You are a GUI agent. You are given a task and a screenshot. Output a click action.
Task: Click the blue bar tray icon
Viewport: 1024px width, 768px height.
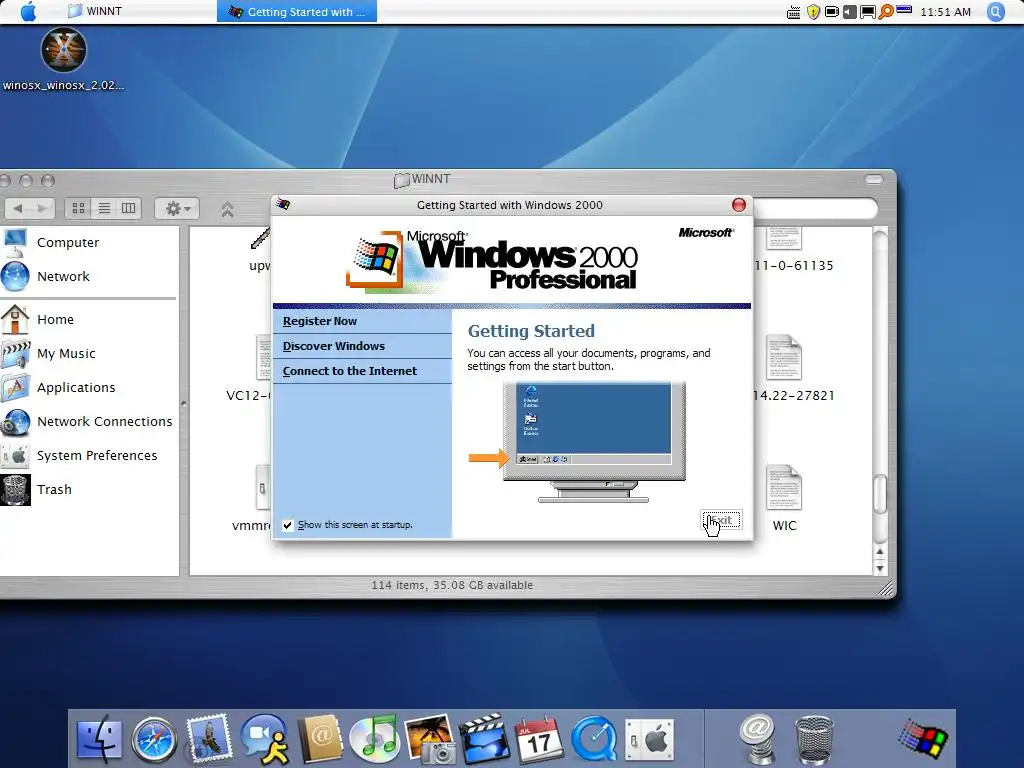coord(904,10)
